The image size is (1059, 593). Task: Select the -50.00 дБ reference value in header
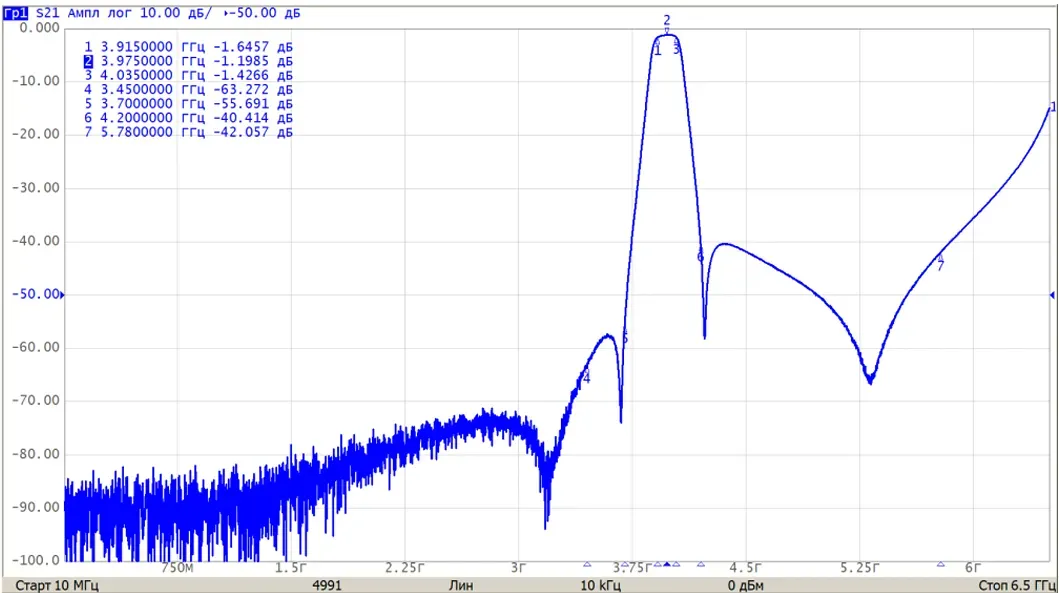[x=265, y=13]
